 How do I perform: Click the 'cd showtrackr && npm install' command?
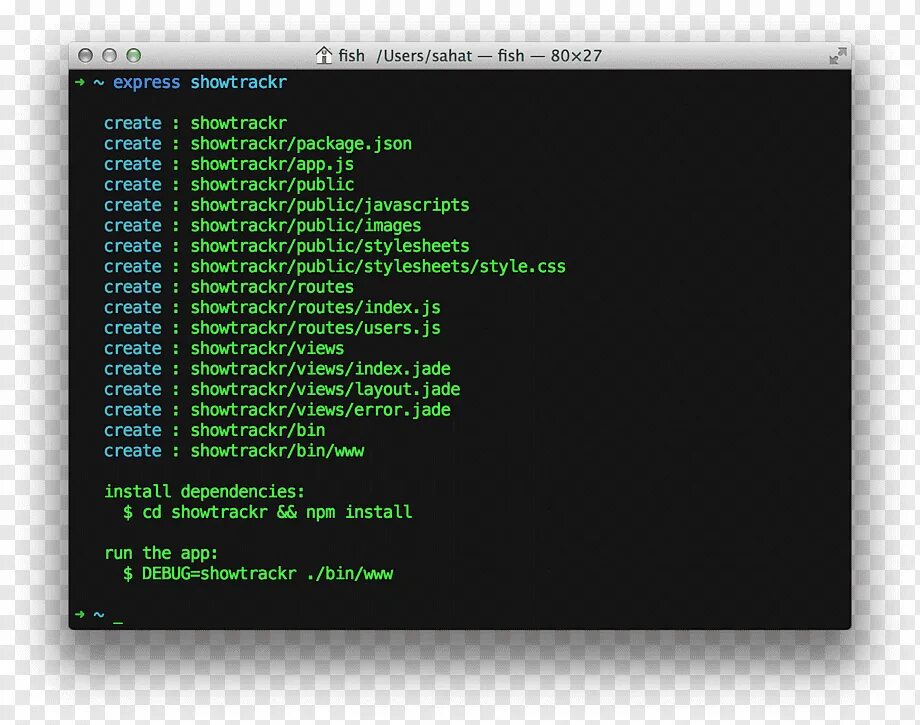(x=277, y=512)
